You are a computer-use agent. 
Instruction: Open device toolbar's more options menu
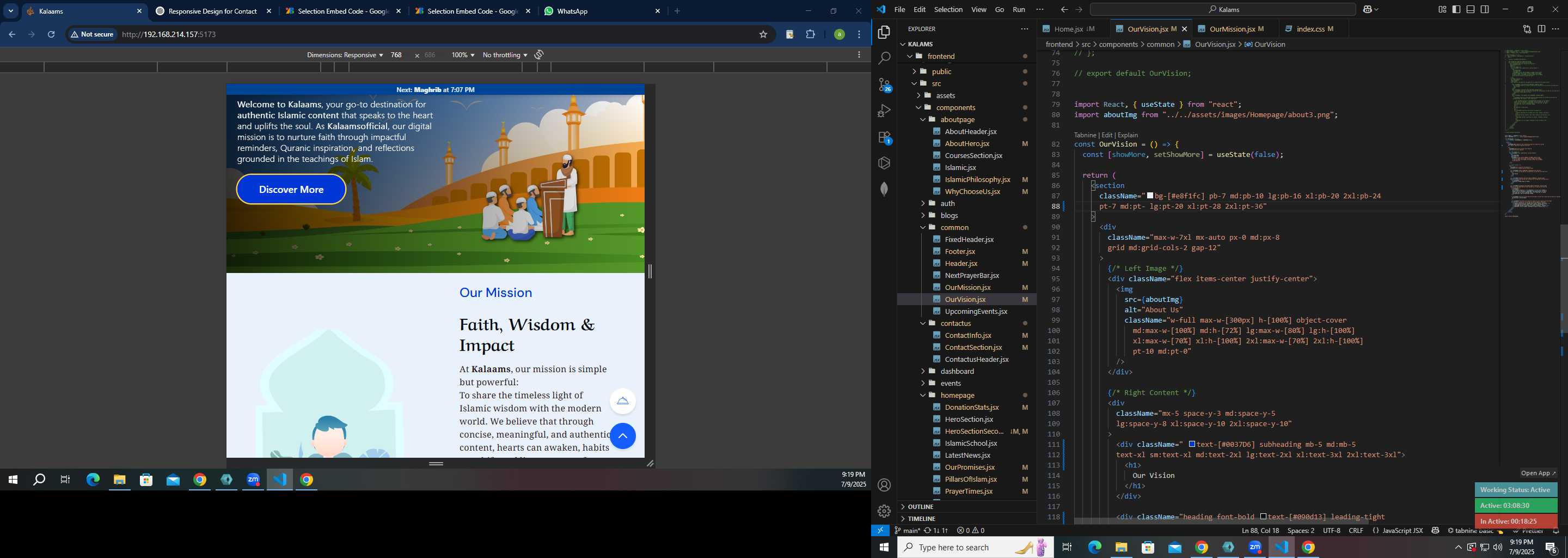[859, 55]
